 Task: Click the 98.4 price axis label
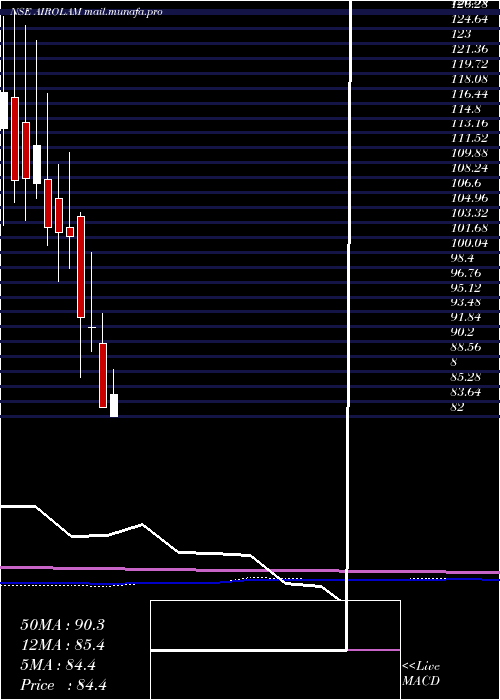pyautogui.click(x=463, y=258)
